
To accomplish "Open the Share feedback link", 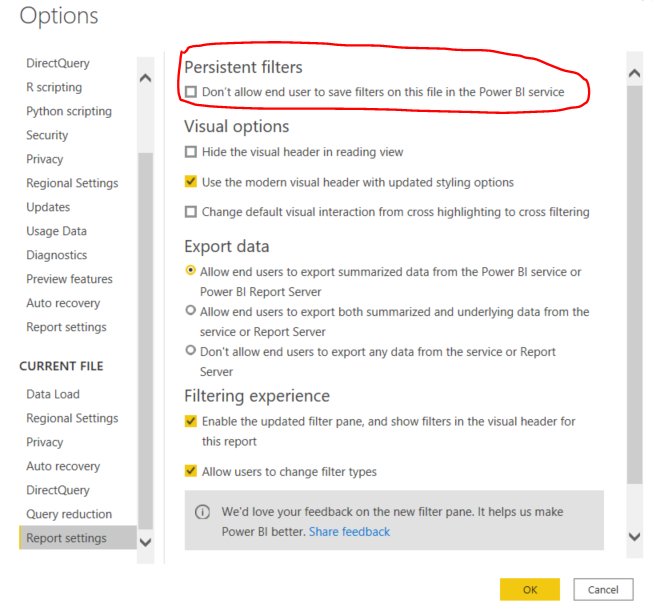I will 349,532.
